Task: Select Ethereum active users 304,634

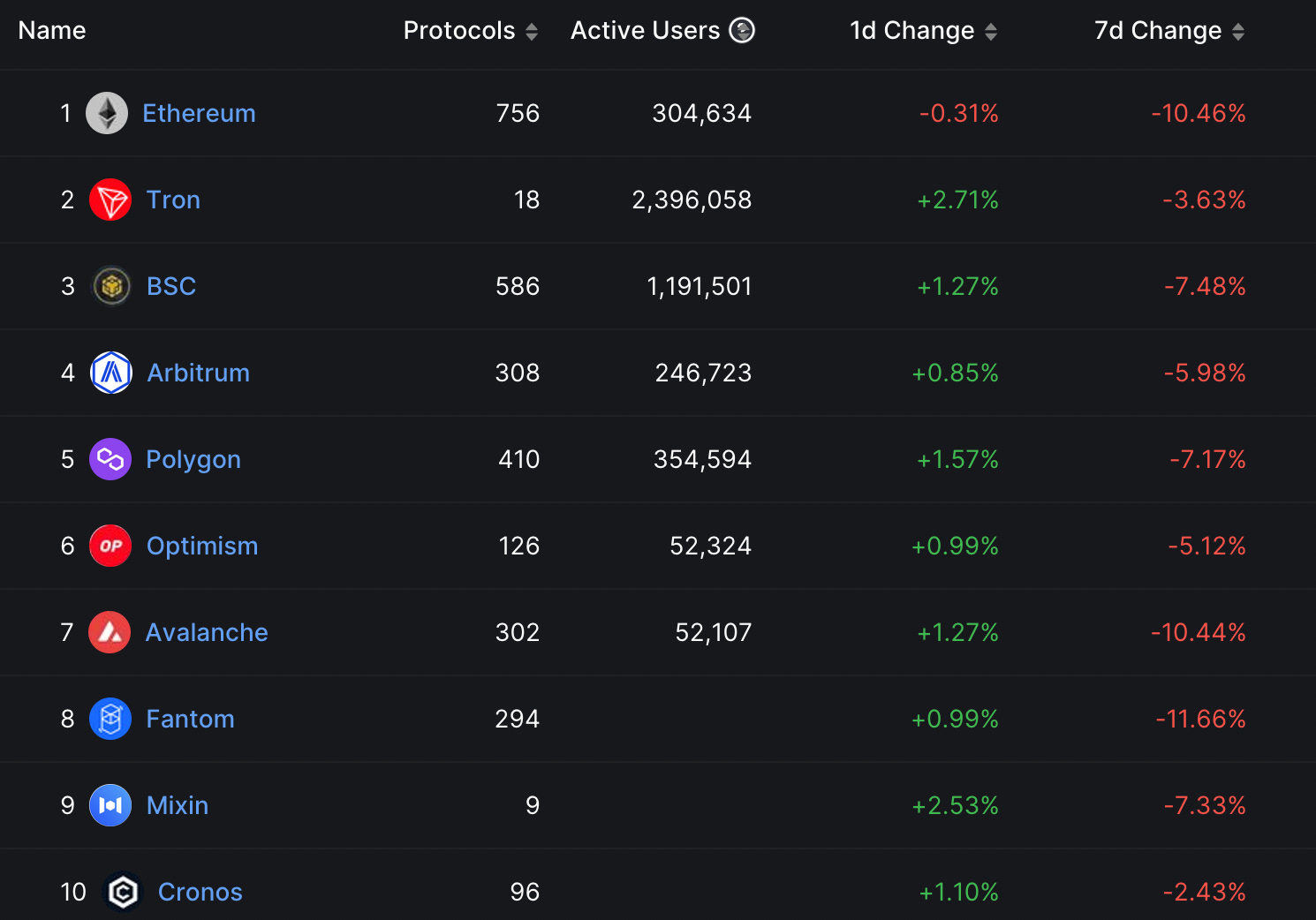Action: 702,113
